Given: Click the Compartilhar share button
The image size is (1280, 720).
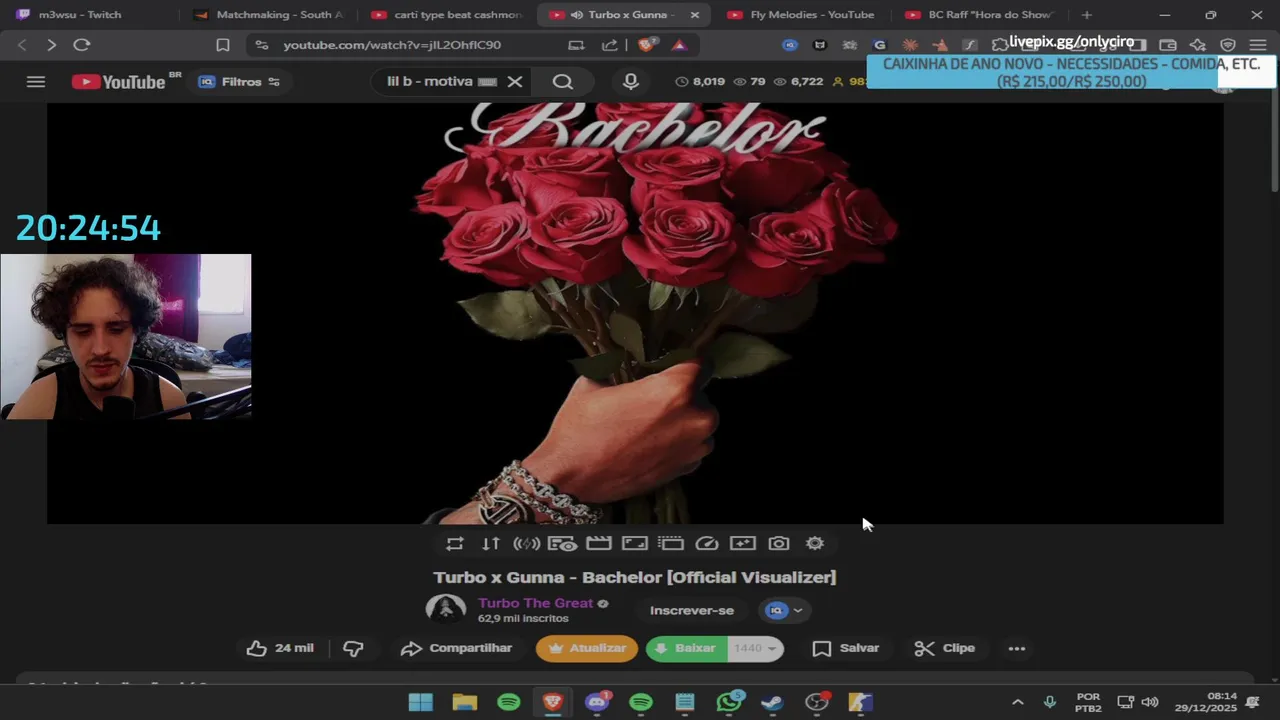Looking at the screenshot, I should pyautogui.click(x=456, y=648).
